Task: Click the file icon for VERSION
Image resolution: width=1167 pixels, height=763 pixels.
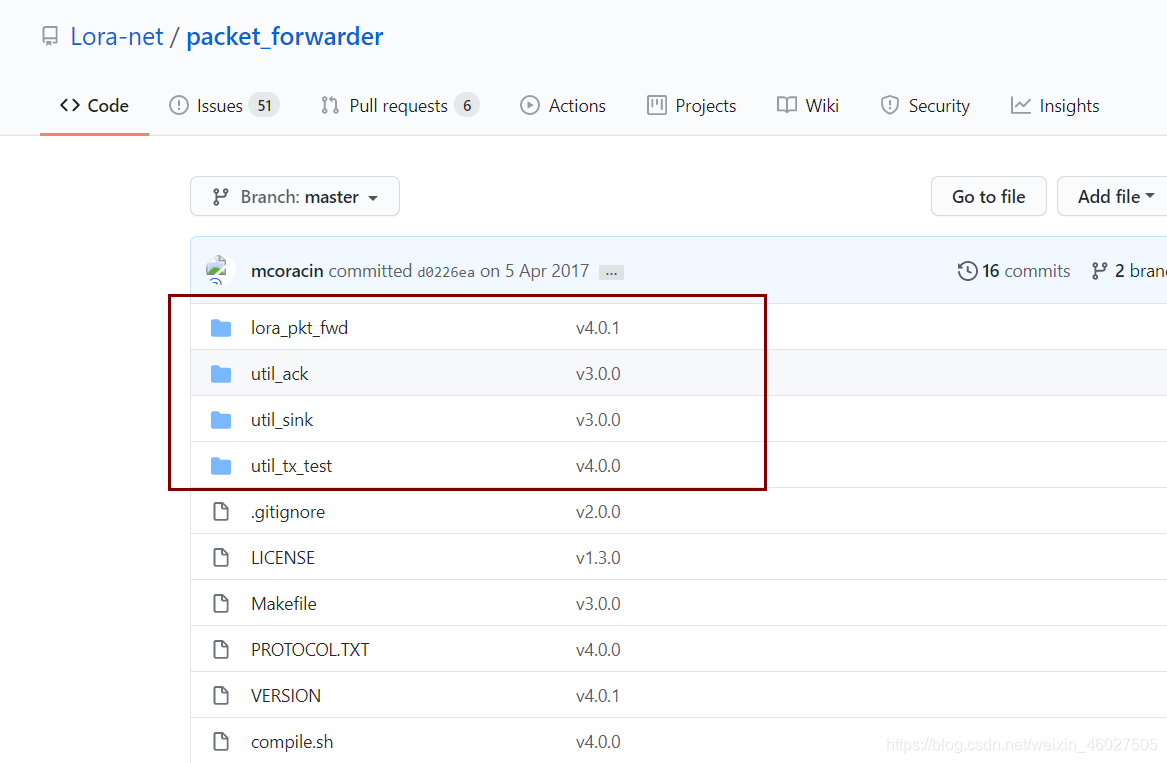Action: (221, 696)
